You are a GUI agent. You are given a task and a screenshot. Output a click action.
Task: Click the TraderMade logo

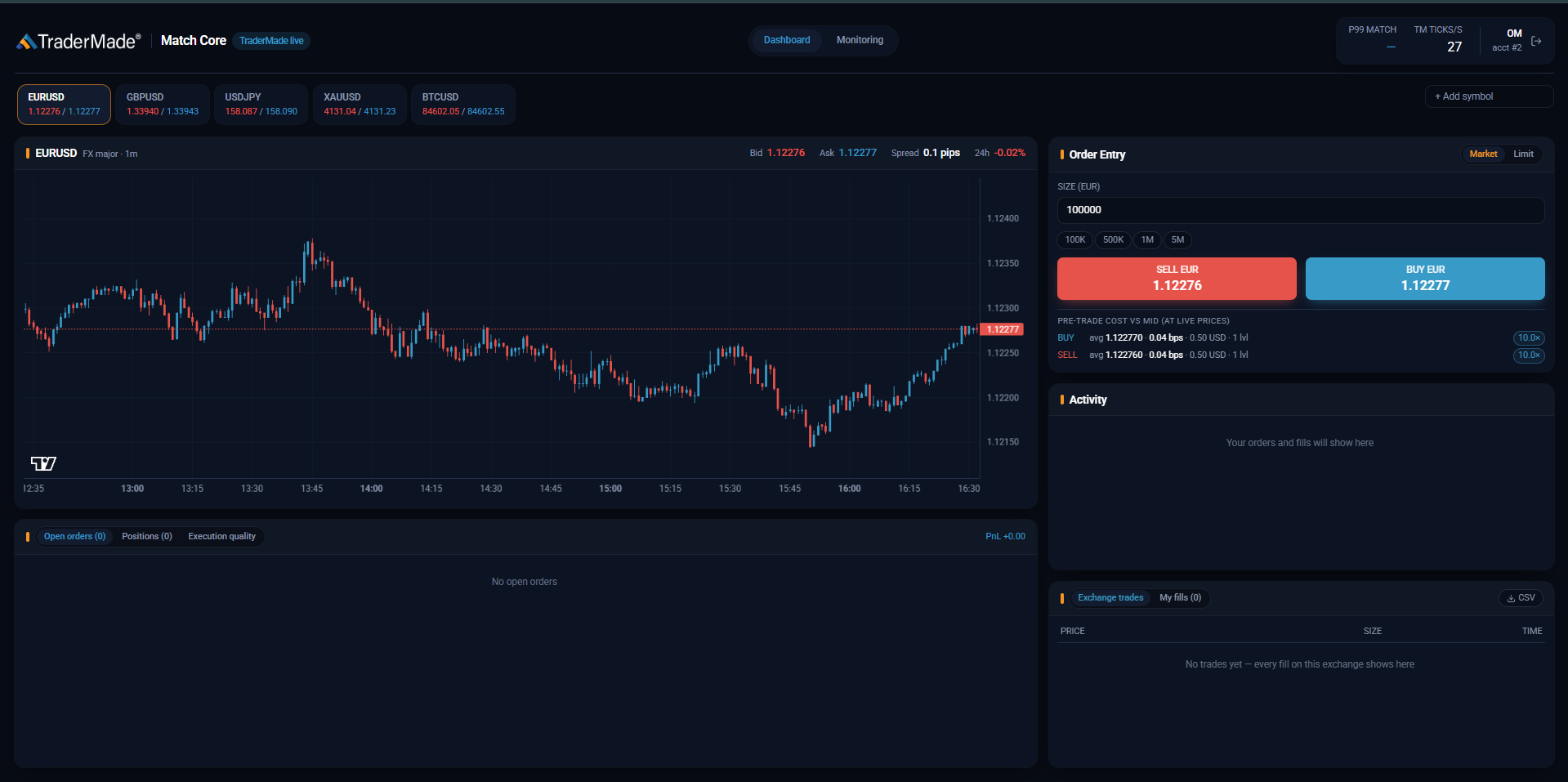click(x=78, y=41)
